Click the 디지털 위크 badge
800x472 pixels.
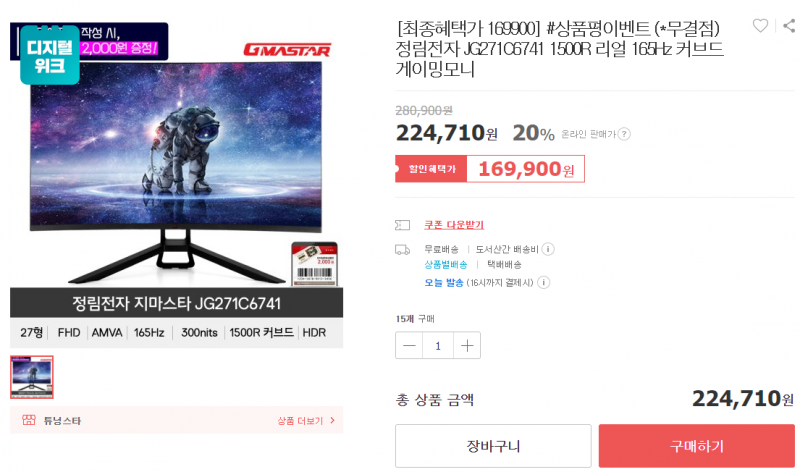pos(49,55)
